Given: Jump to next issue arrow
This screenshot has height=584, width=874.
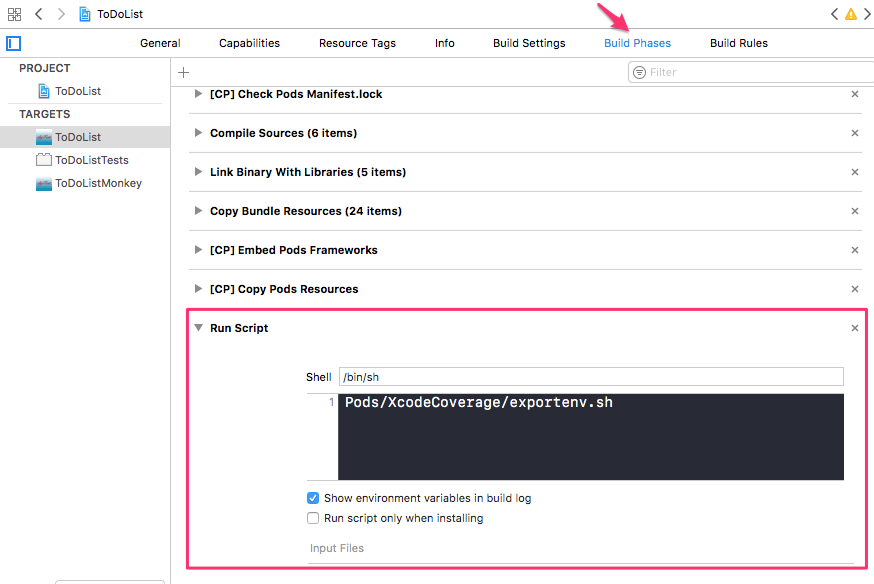Looking at the screenshot, I should pyautogui.click(x=867, y=14).
